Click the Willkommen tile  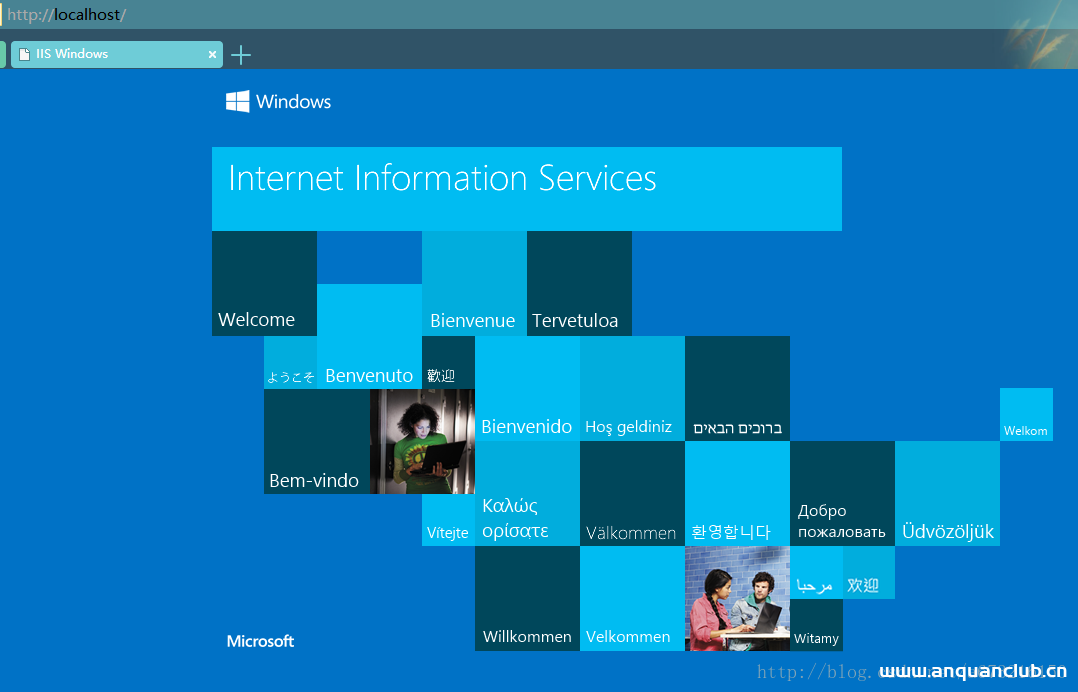tap(527, 599)
